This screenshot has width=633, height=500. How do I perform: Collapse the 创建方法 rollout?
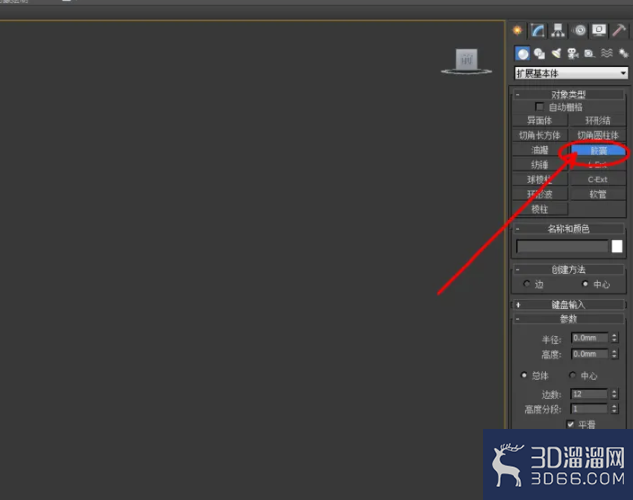click(568, 270)
